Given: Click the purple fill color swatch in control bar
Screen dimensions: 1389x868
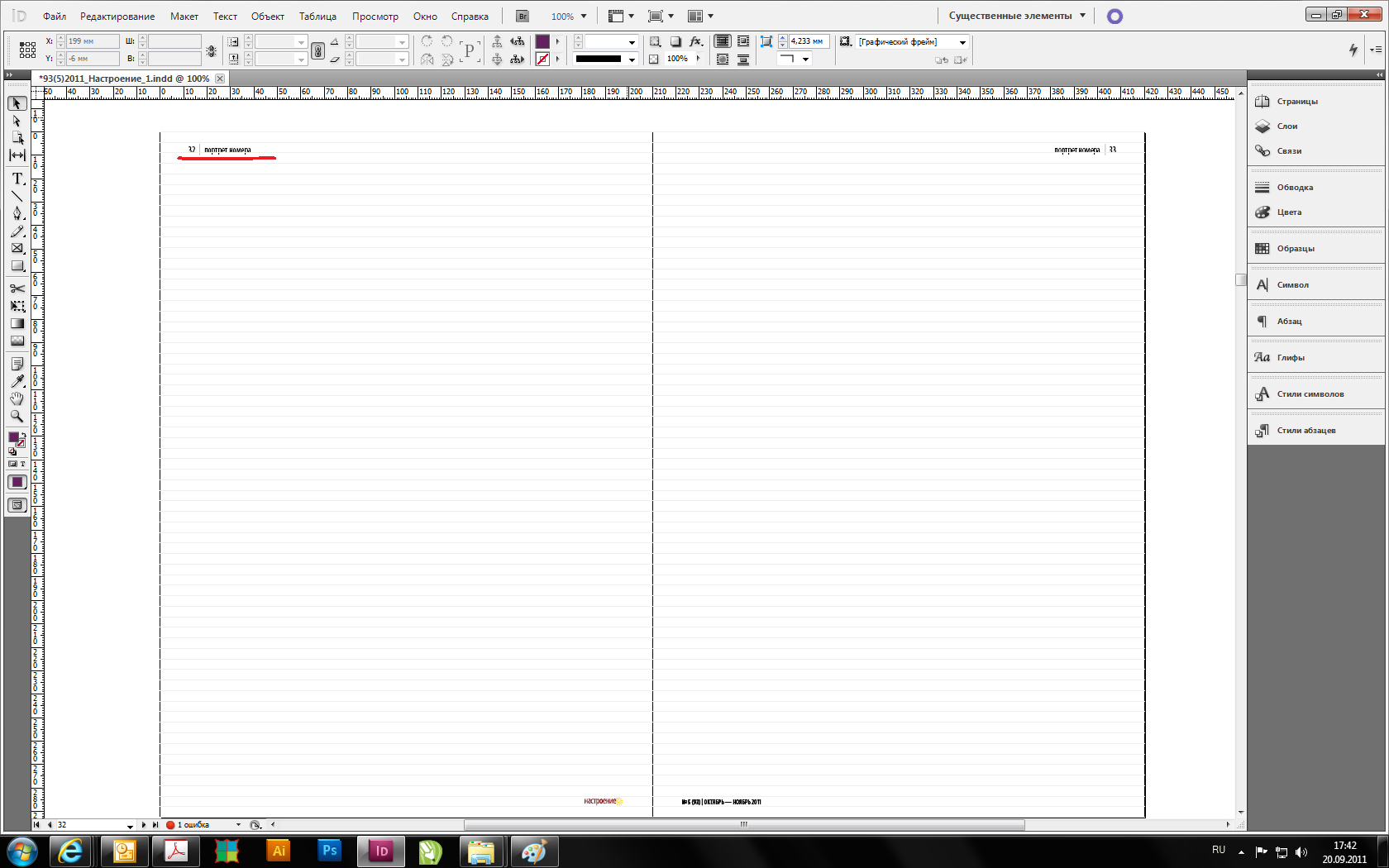Looking at the screenshot, I should coord(542,41).
